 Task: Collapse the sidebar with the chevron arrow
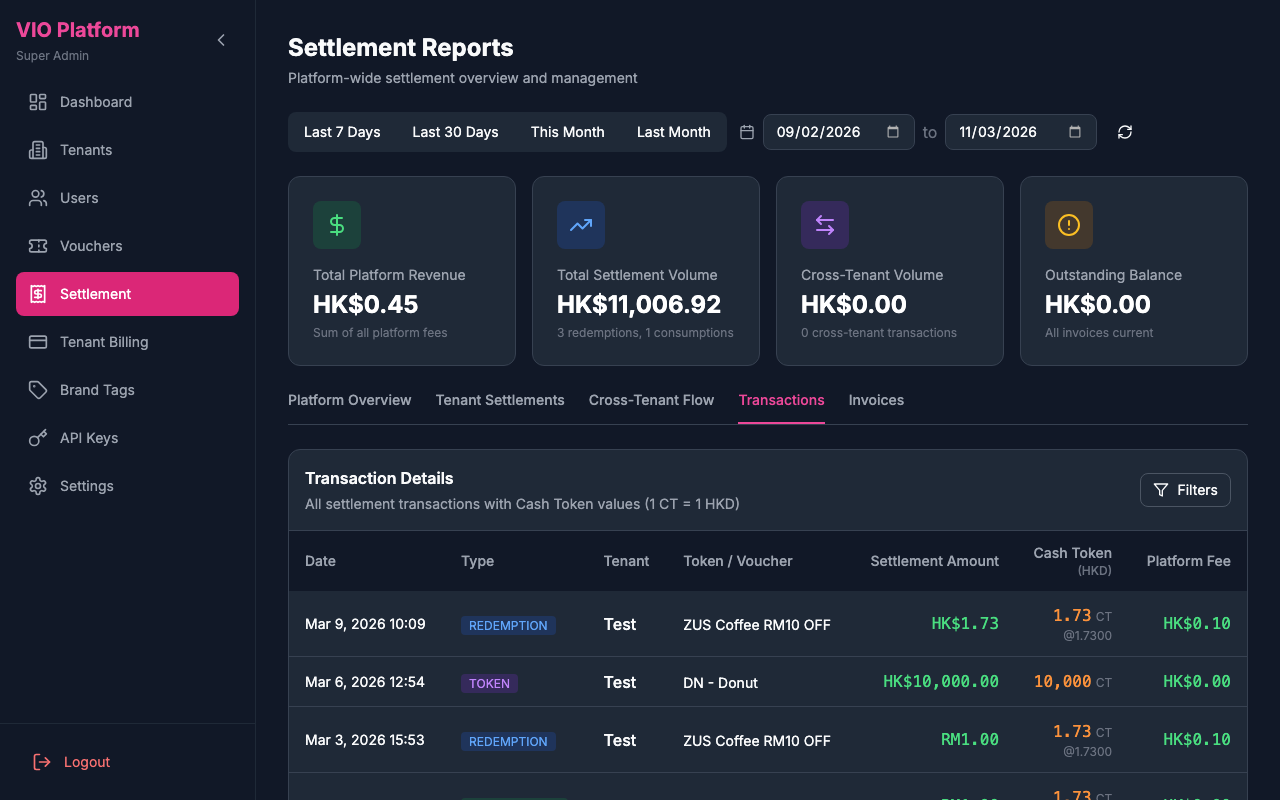pos(221,40)
